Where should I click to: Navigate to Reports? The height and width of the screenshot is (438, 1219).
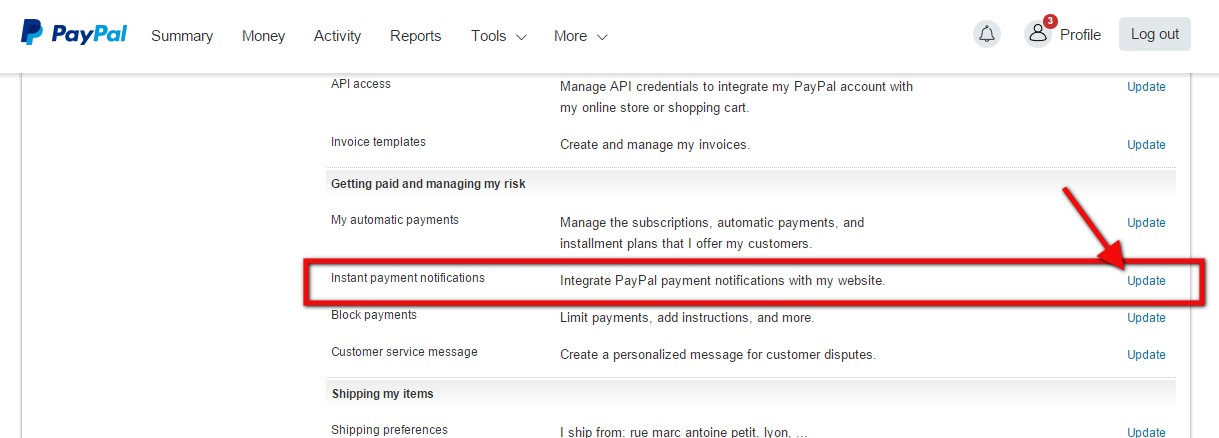coord(415,36)
